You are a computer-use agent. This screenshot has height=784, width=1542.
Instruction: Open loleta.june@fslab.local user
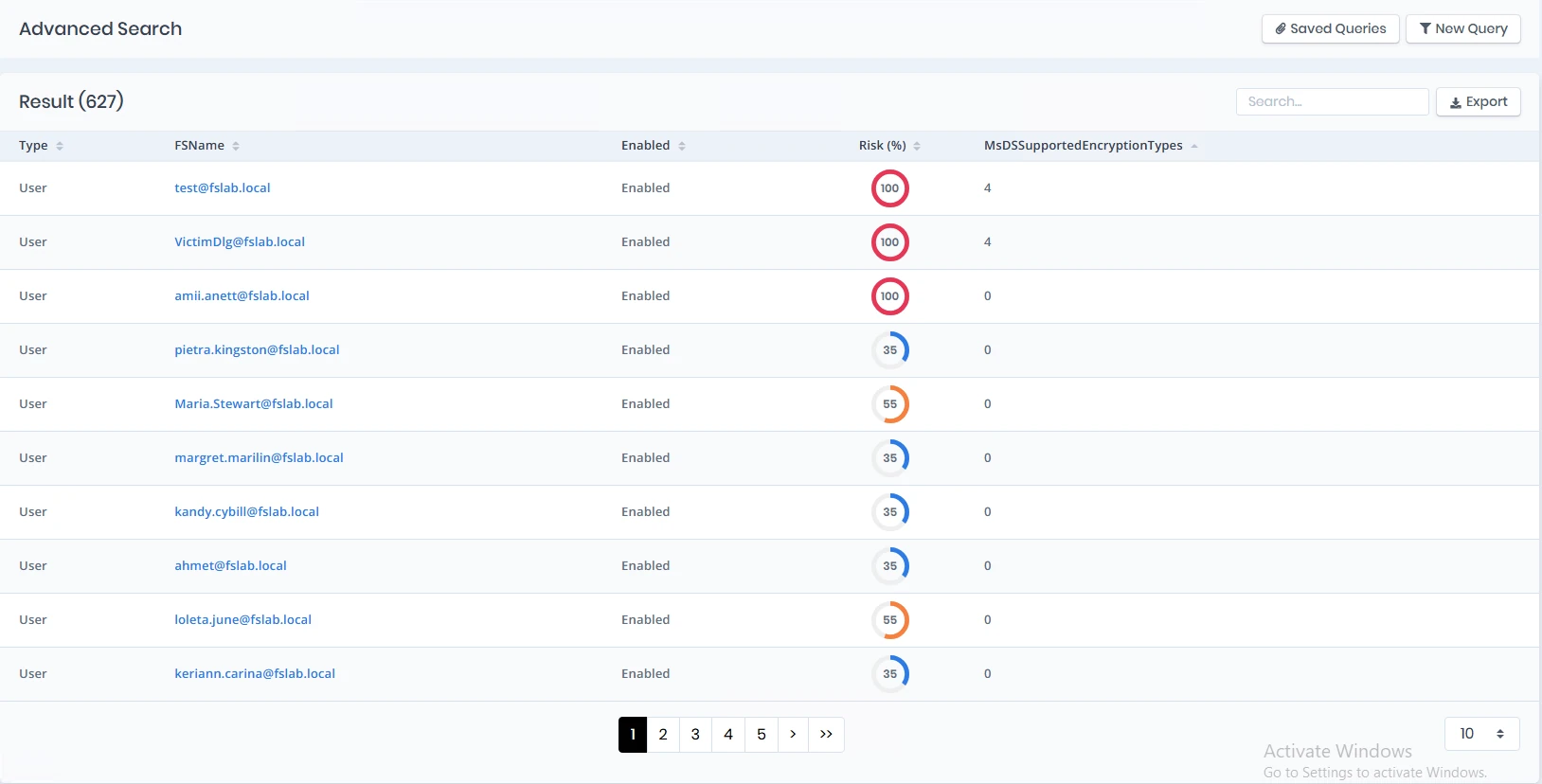tap(242, 619)
